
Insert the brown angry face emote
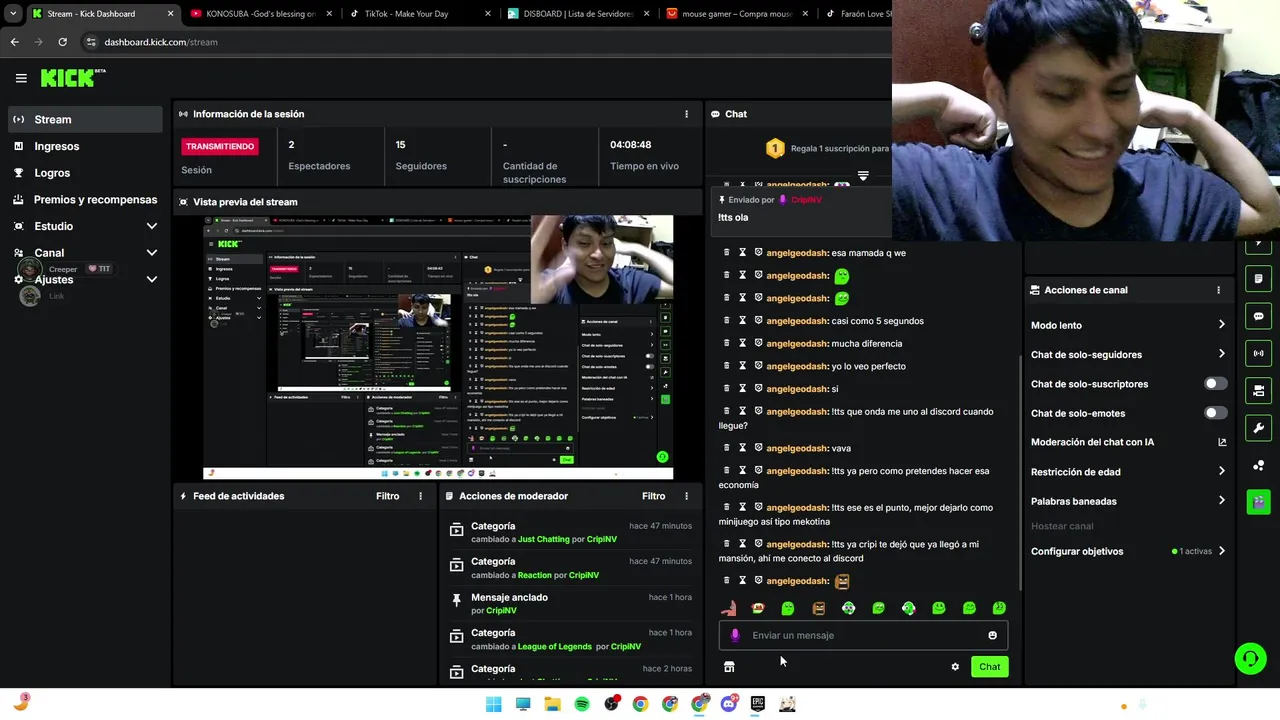(818, 608)
